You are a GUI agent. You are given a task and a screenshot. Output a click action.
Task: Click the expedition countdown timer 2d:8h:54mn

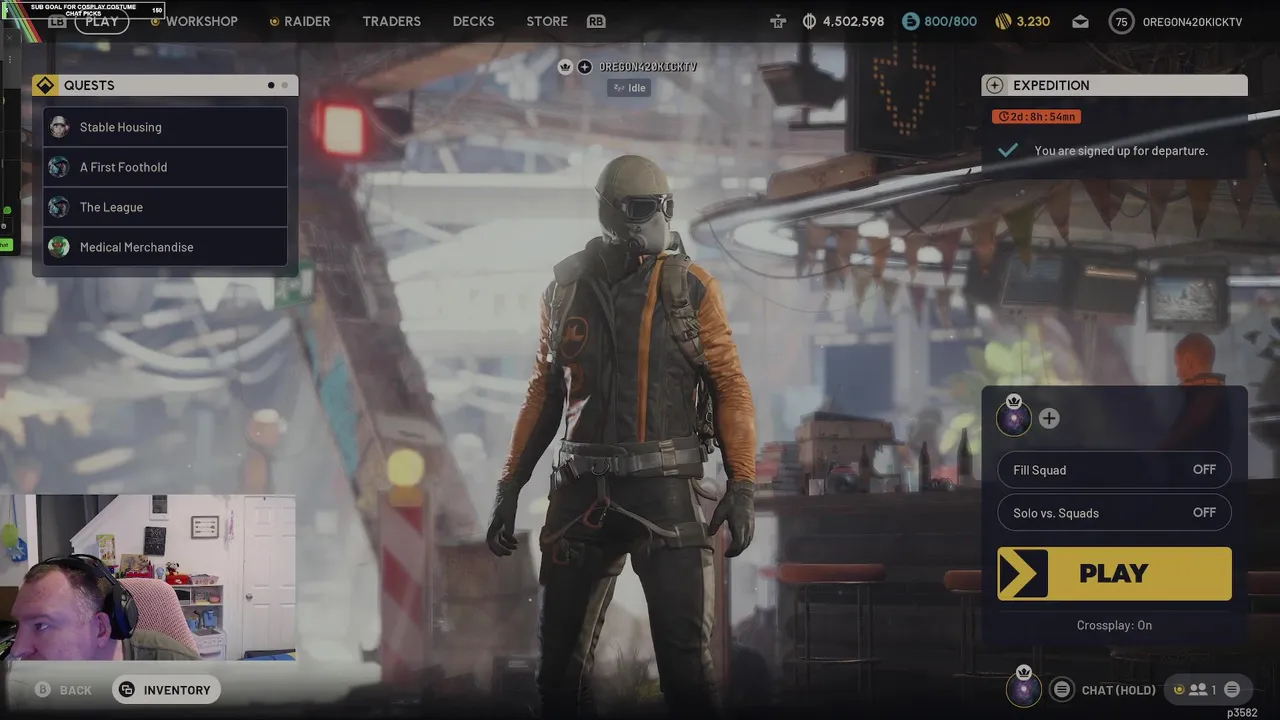pos(1036,117)
